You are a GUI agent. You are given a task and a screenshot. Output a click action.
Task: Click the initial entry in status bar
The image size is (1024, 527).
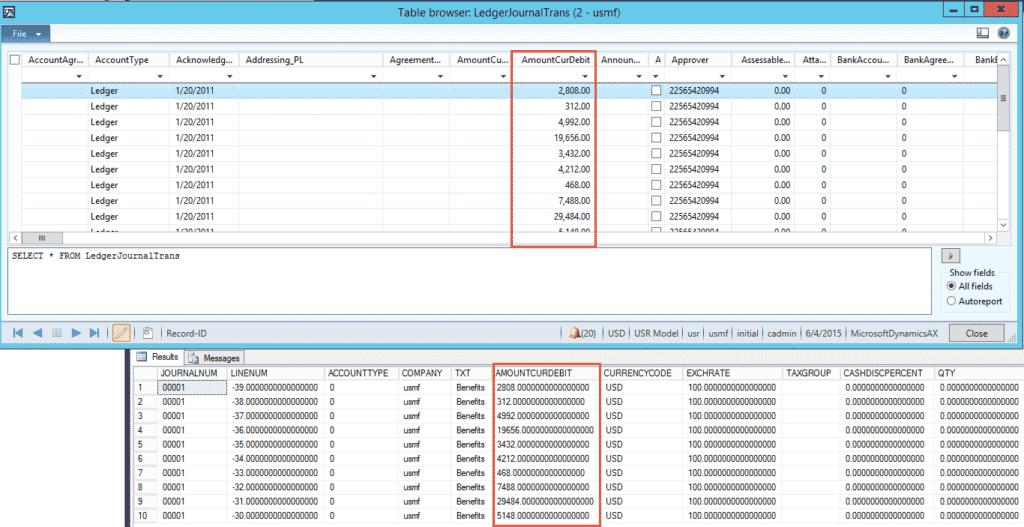[747, 333]
